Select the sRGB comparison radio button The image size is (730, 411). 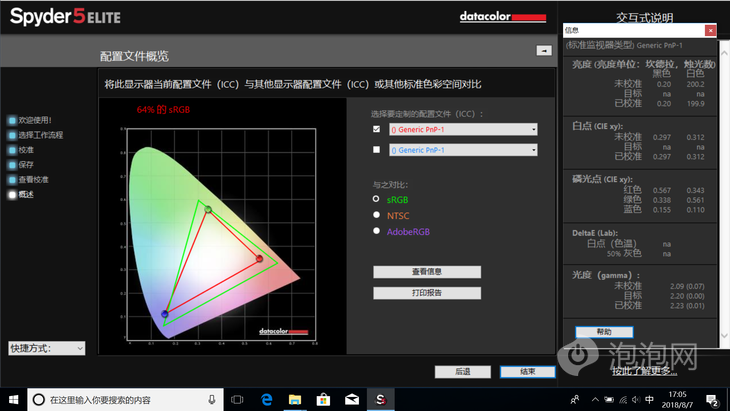tap(376, 199)
